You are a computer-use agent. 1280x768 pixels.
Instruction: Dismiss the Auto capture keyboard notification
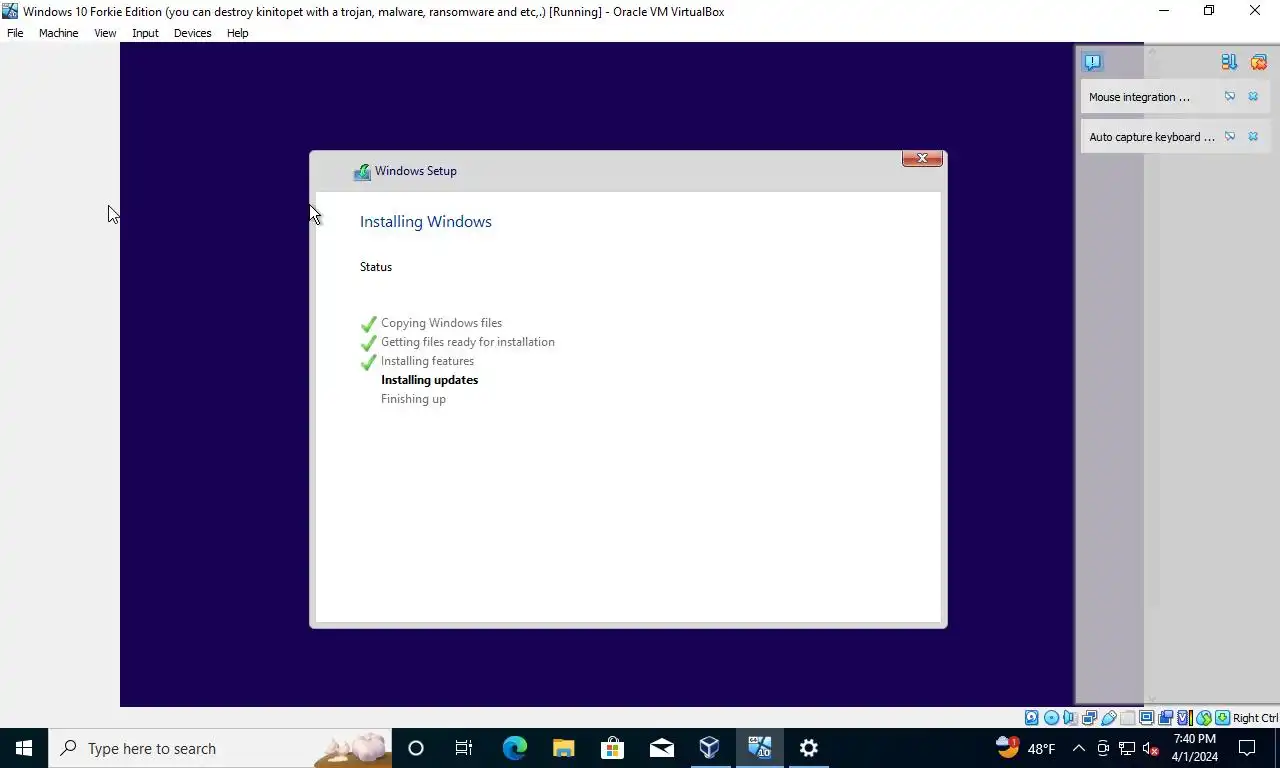(x=1253, y=137)
